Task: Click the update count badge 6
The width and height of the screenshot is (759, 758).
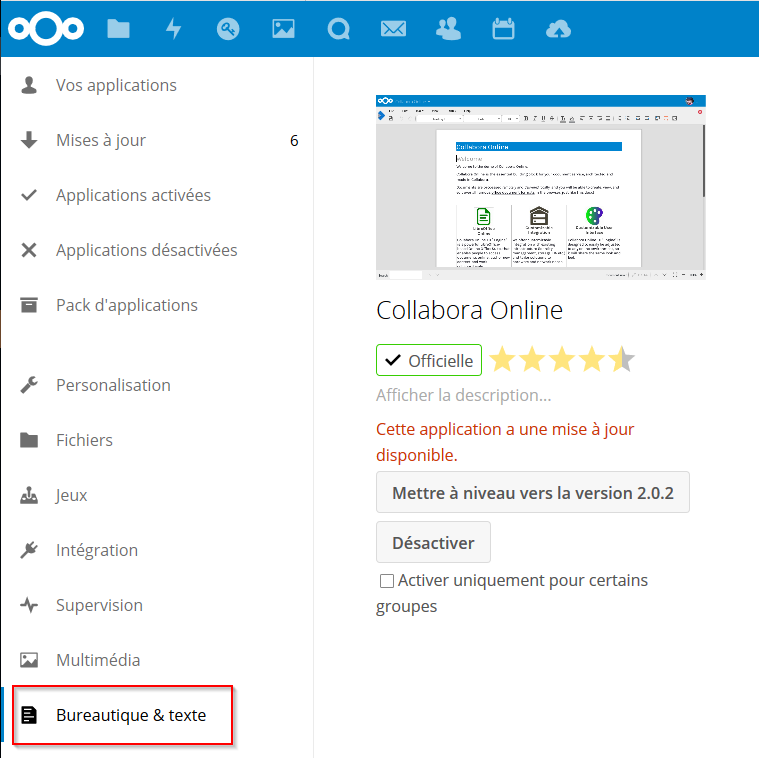Action: (294, 141)
